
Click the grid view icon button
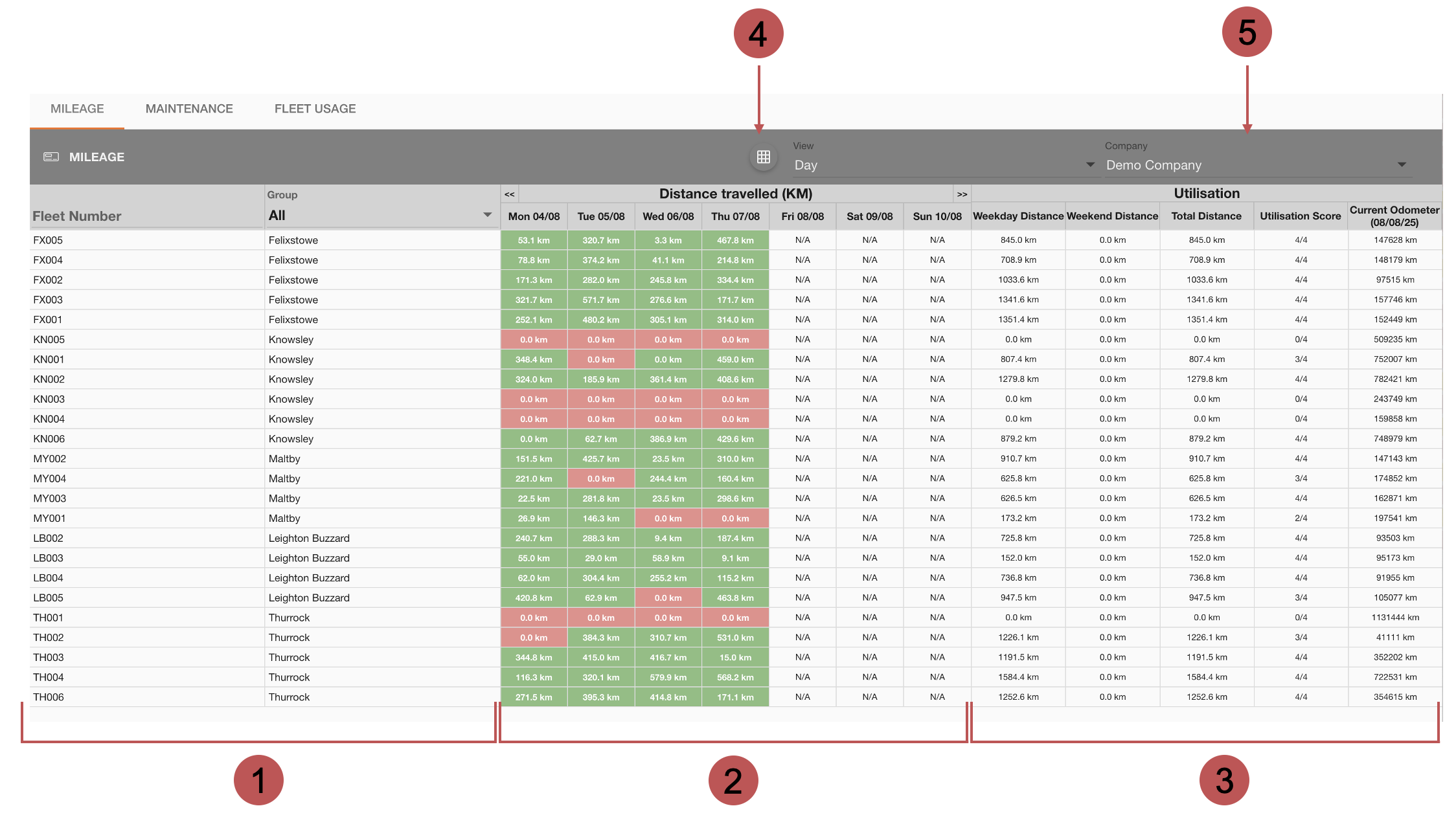(x=763, y=157)
